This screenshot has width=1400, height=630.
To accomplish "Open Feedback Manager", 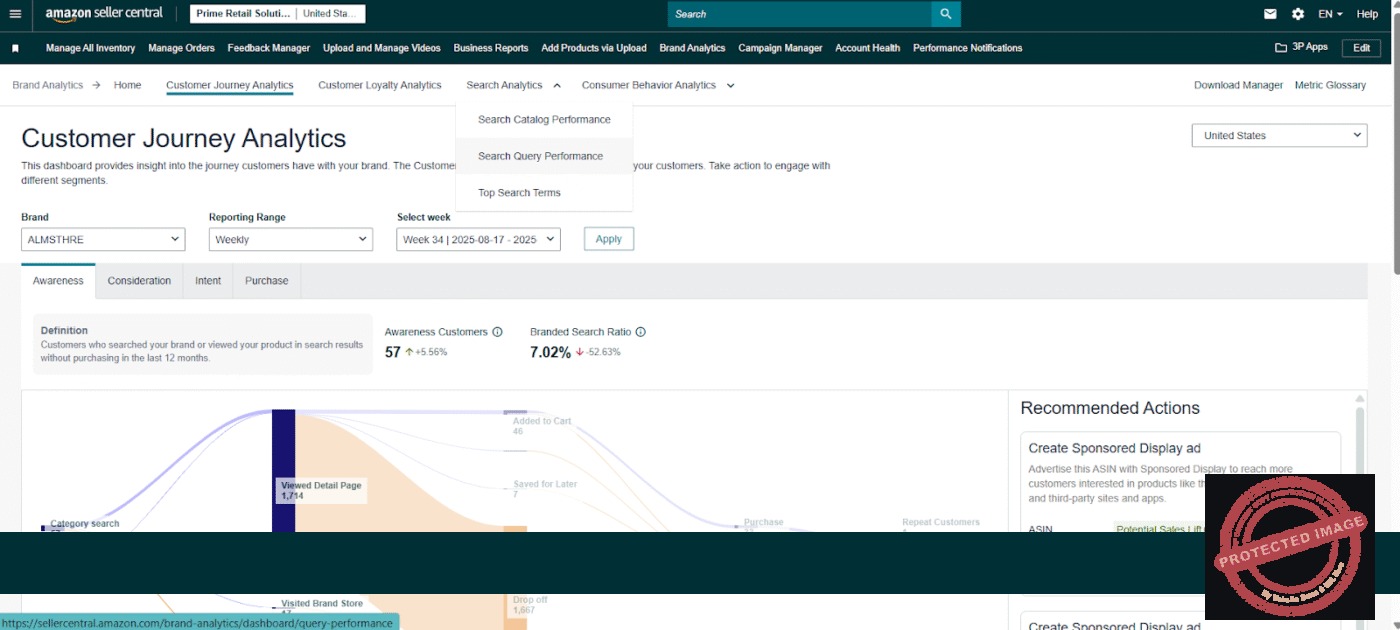I will [269, 48].
